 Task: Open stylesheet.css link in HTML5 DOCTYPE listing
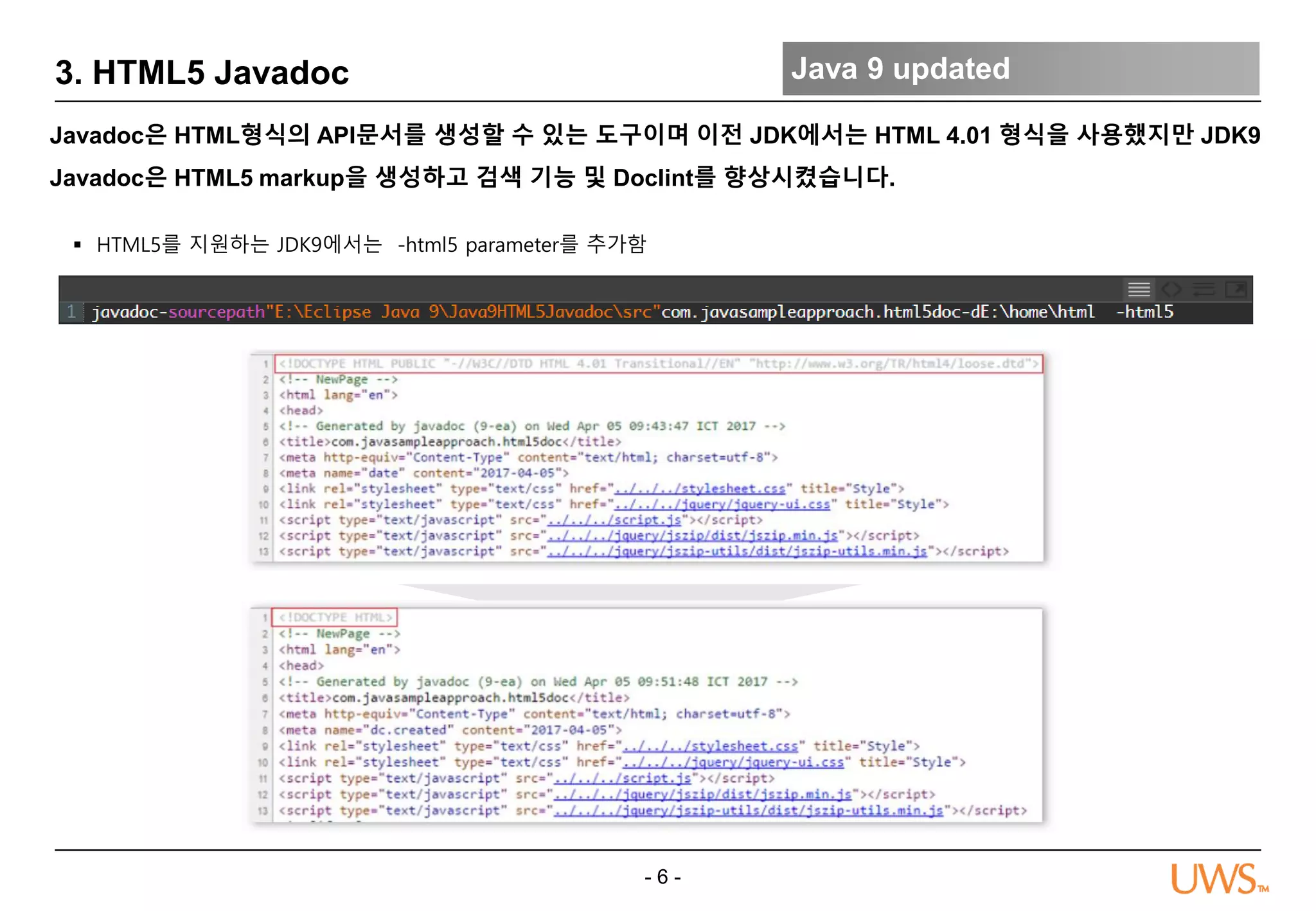710,747
